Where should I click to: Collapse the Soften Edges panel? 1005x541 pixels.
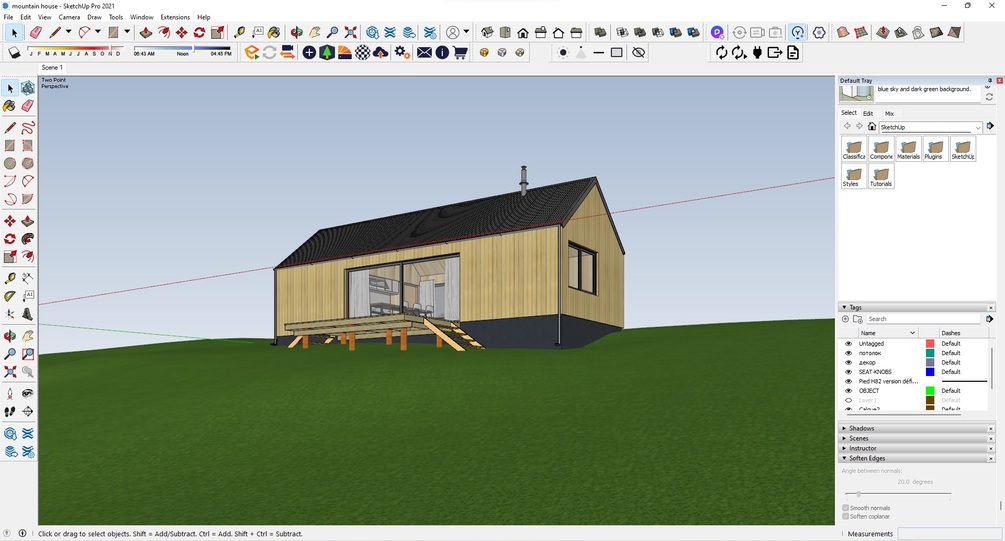[x=844, y=458]
